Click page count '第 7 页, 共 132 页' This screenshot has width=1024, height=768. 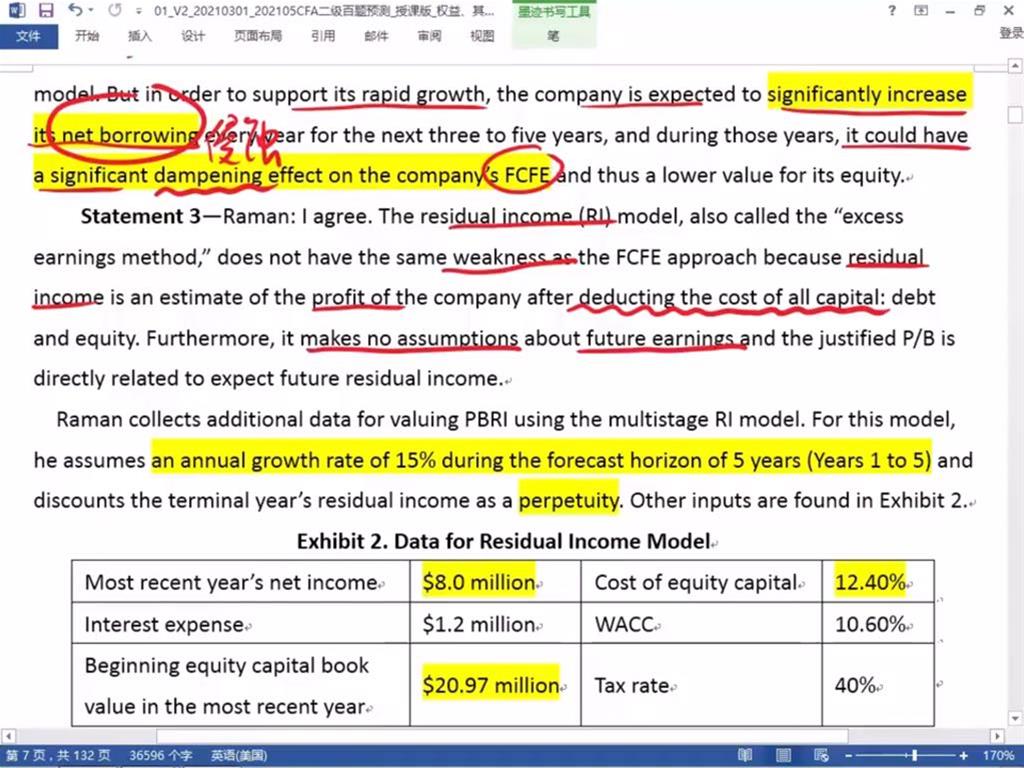(x=59, y=756)
